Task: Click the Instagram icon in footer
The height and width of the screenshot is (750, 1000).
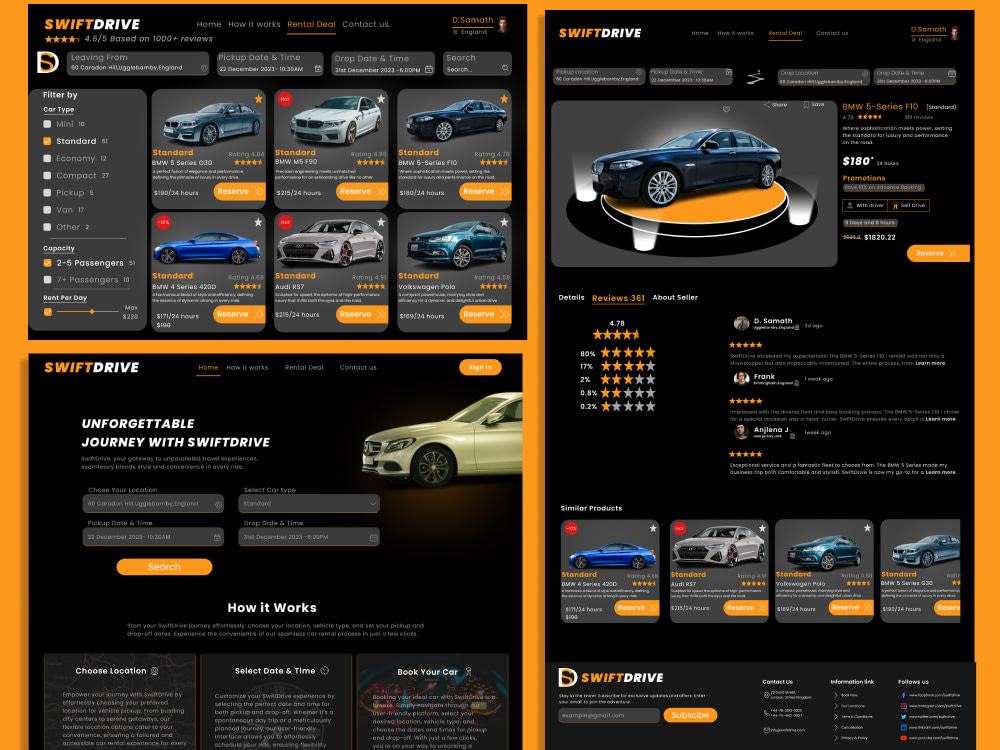Action: pyautogui.click(x=903, y=706)
